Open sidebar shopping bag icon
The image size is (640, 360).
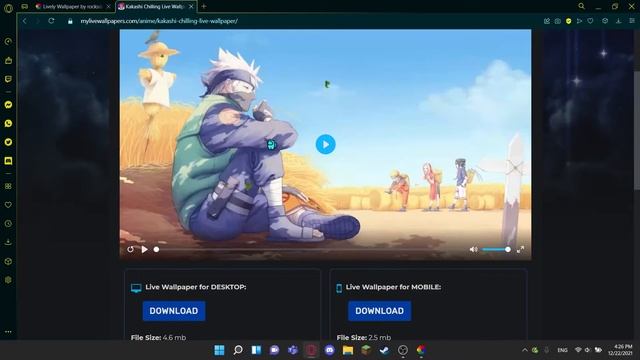8,60
